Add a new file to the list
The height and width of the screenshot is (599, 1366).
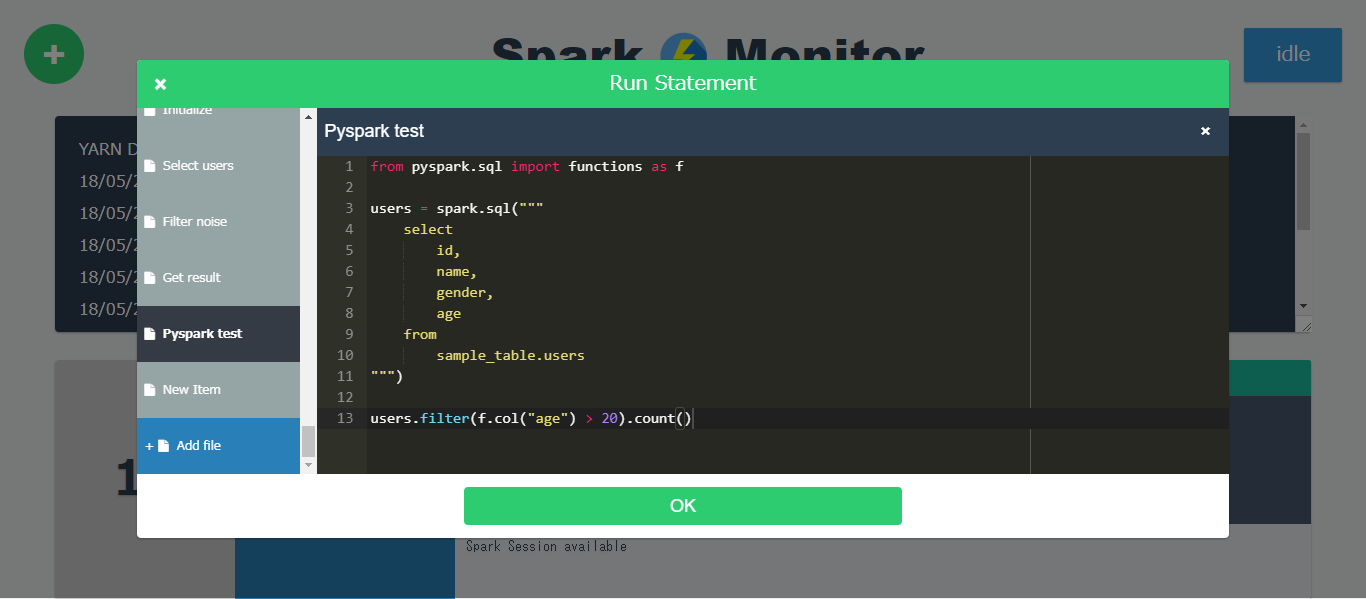click(218, 446)
